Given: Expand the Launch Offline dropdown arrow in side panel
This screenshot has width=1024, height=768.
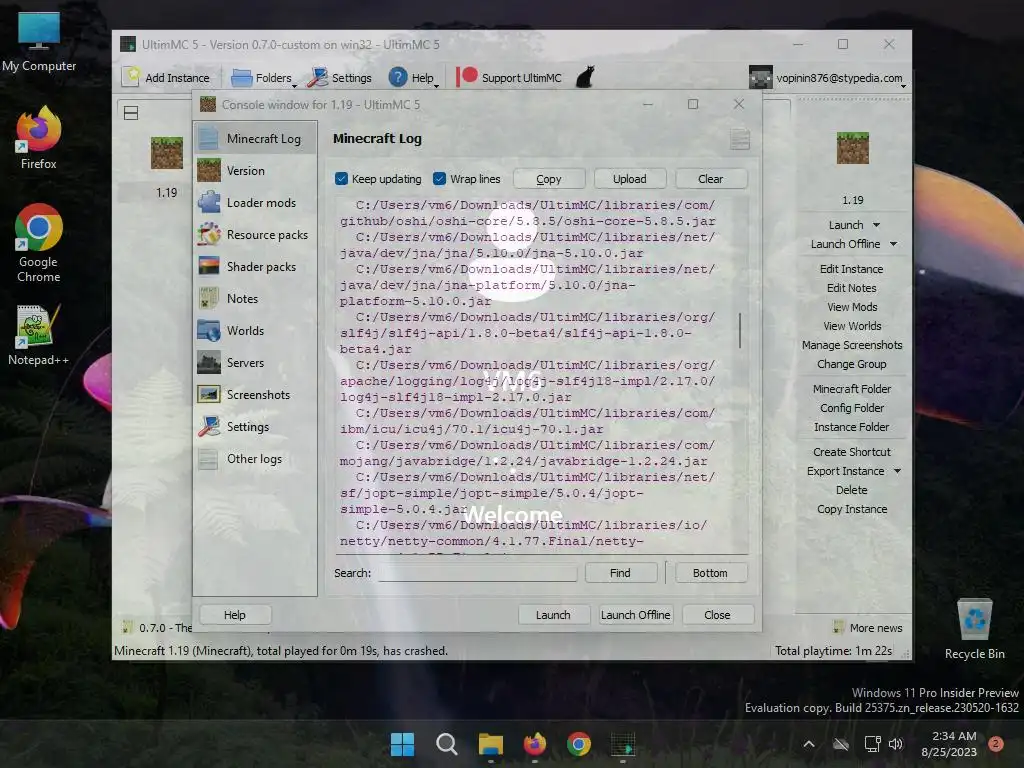Looking at the screenshot, I should pos(893,244).
